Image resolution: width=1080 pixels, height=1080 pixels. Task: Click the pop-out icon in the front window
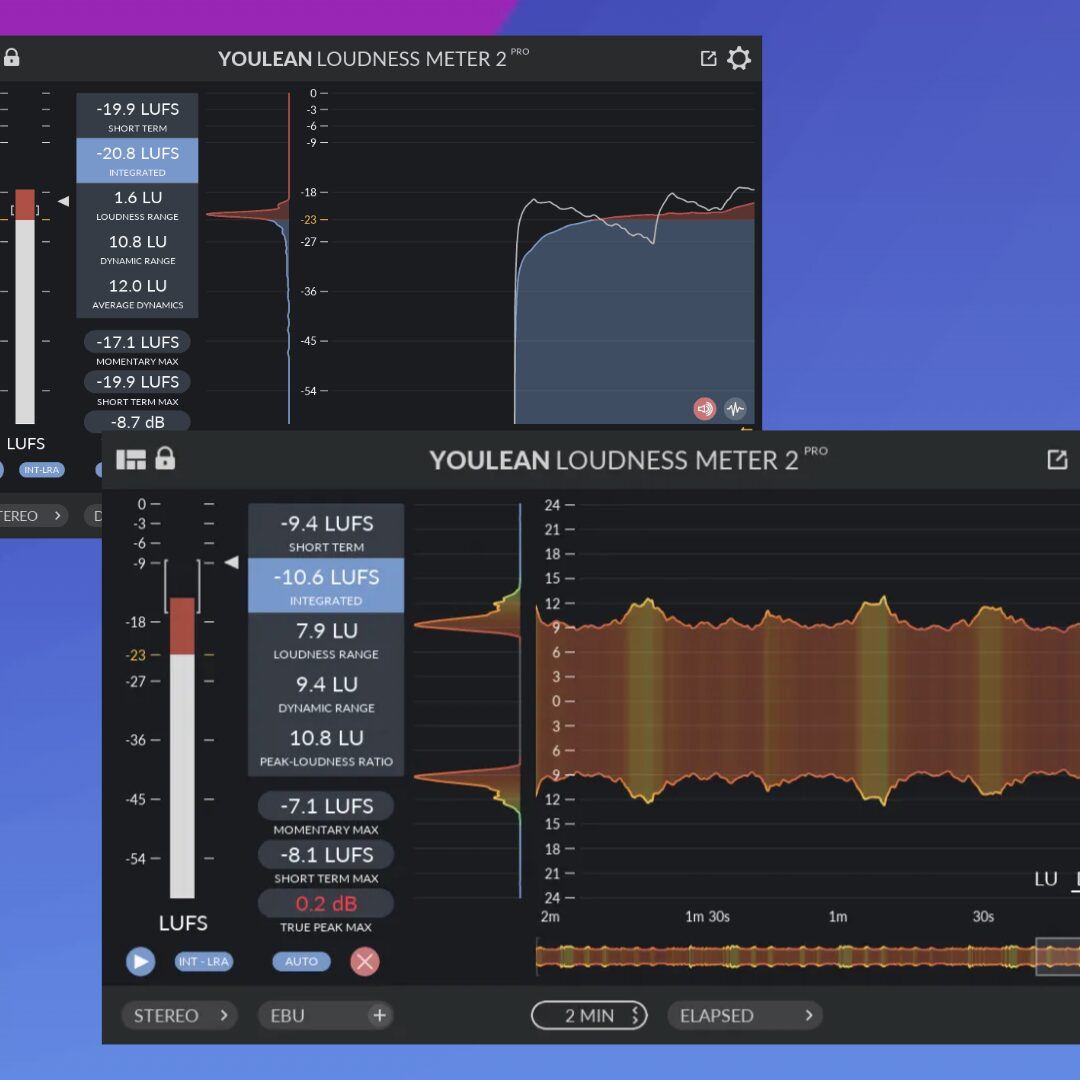[1057, 459]
